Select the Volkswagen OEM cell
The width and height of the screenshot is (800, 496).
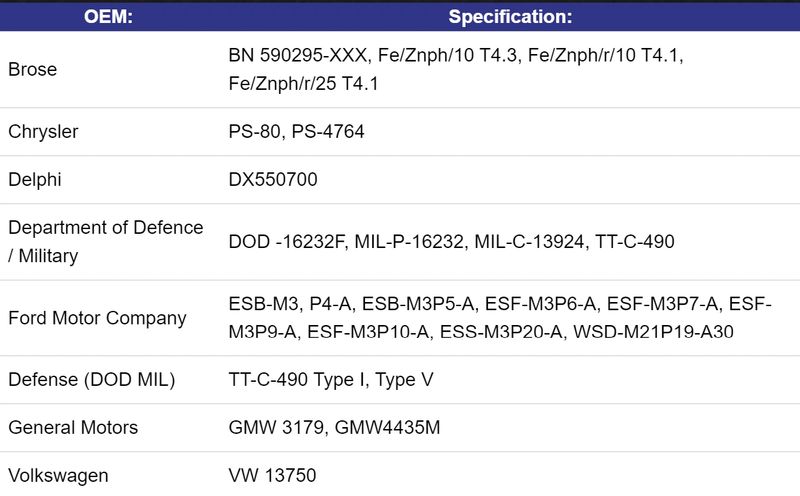click(x=58, y=476)
